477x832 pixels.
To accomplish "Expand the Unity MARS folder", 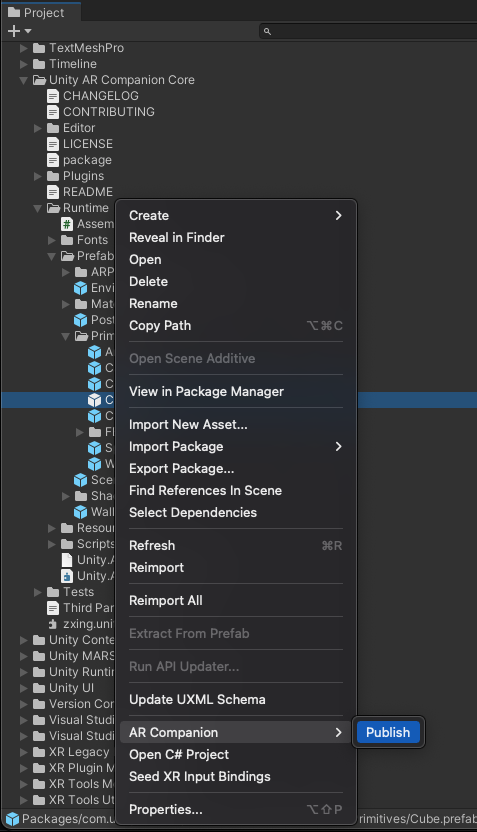I will (x=24, y=656).
